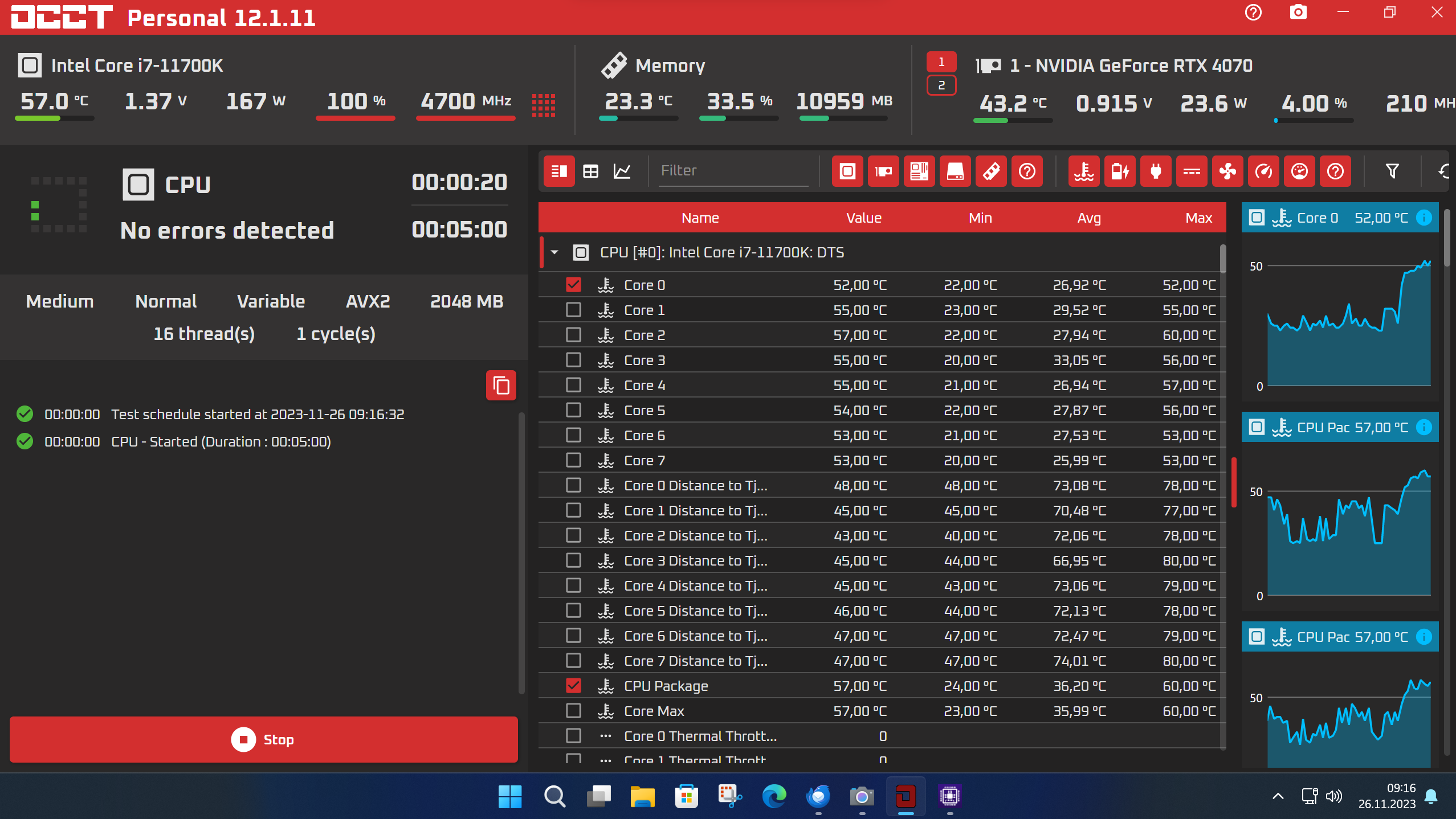Toggle the motherboard sensor filter icon
1456x819 pixels.
pyautogui.click(x=919, y=171)
